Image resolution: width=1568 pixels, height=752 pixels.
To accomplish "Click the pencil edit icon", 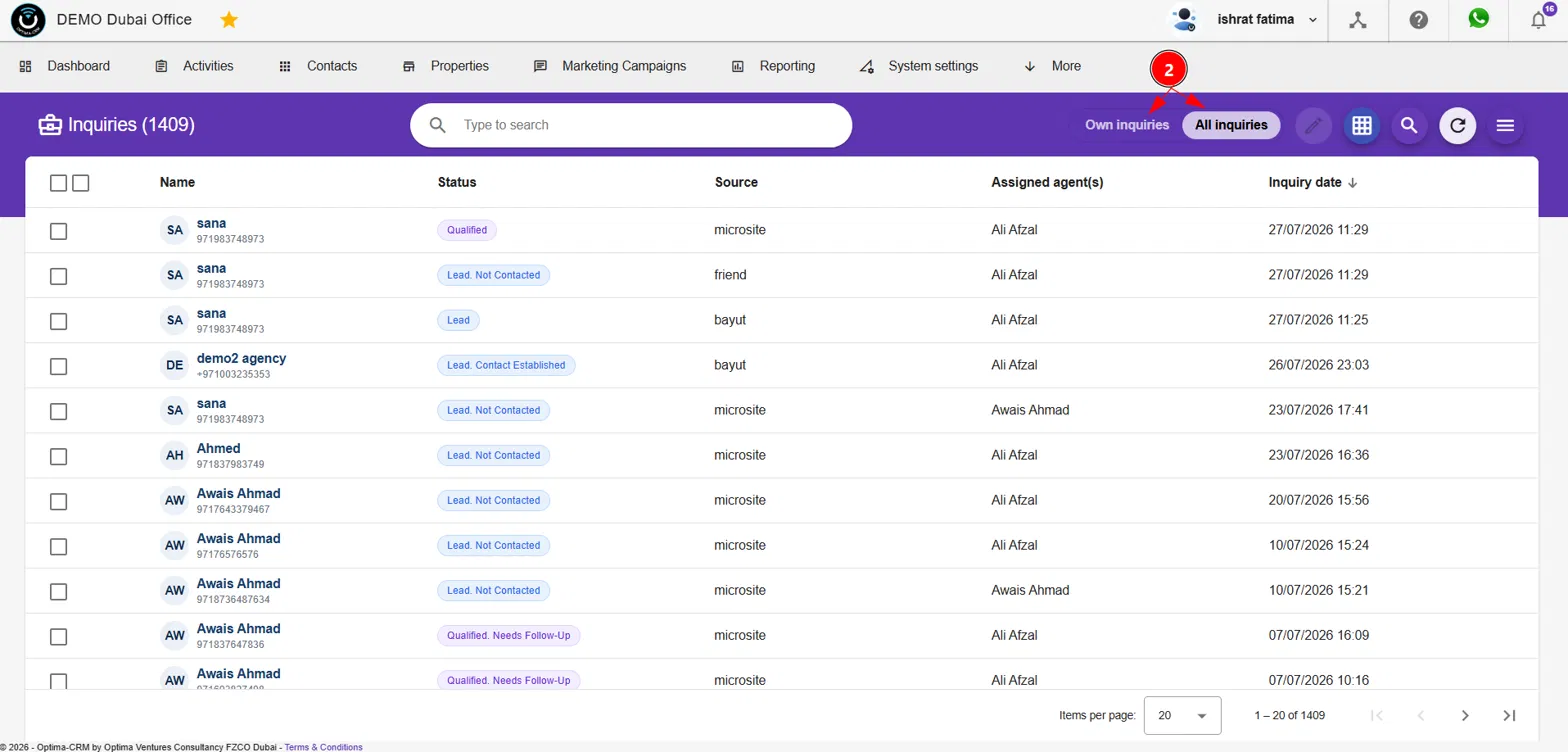I will tap(1314, 126).
